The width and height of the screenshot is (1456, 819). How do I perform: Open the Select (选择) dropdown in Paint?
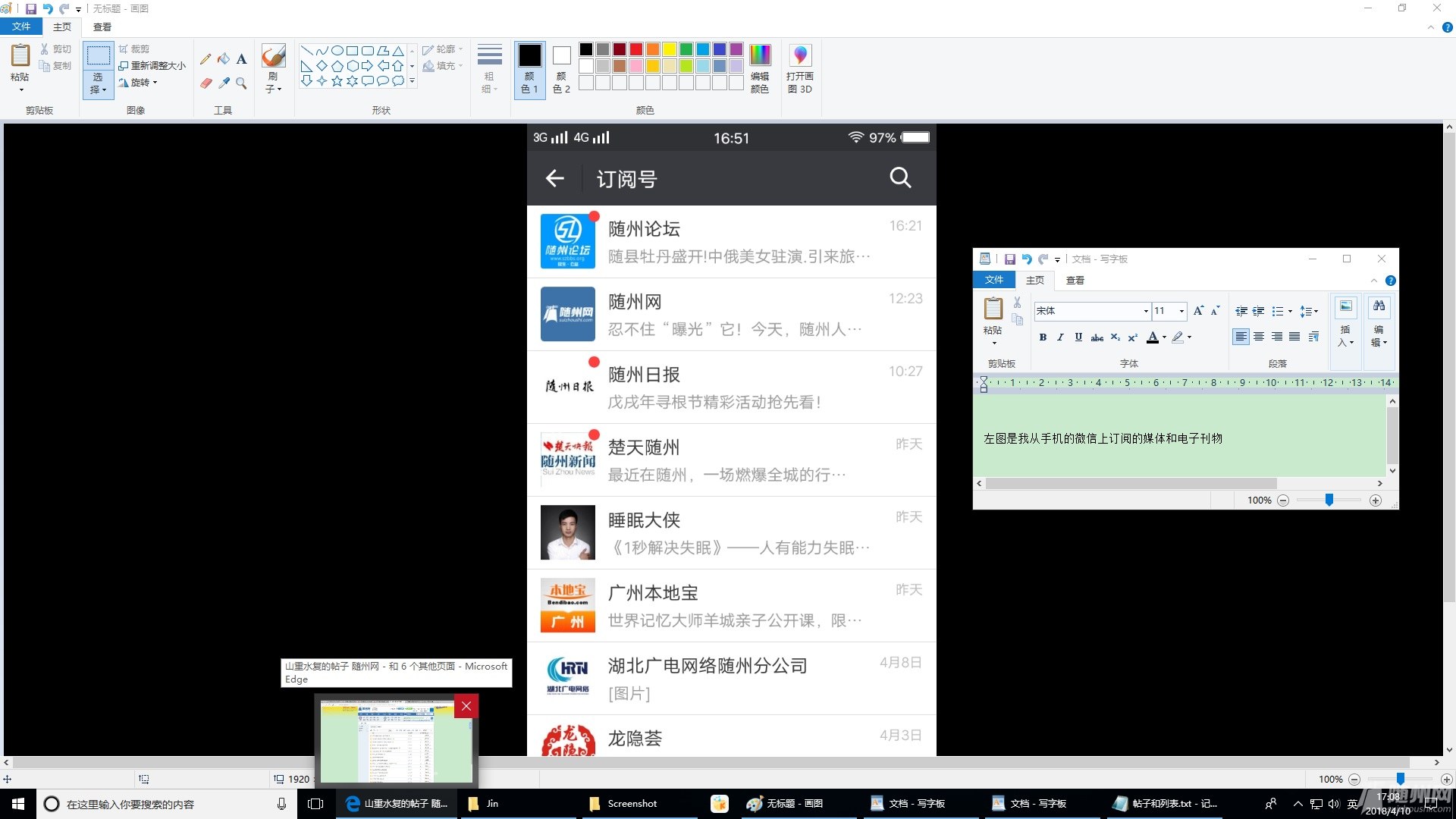98,83
